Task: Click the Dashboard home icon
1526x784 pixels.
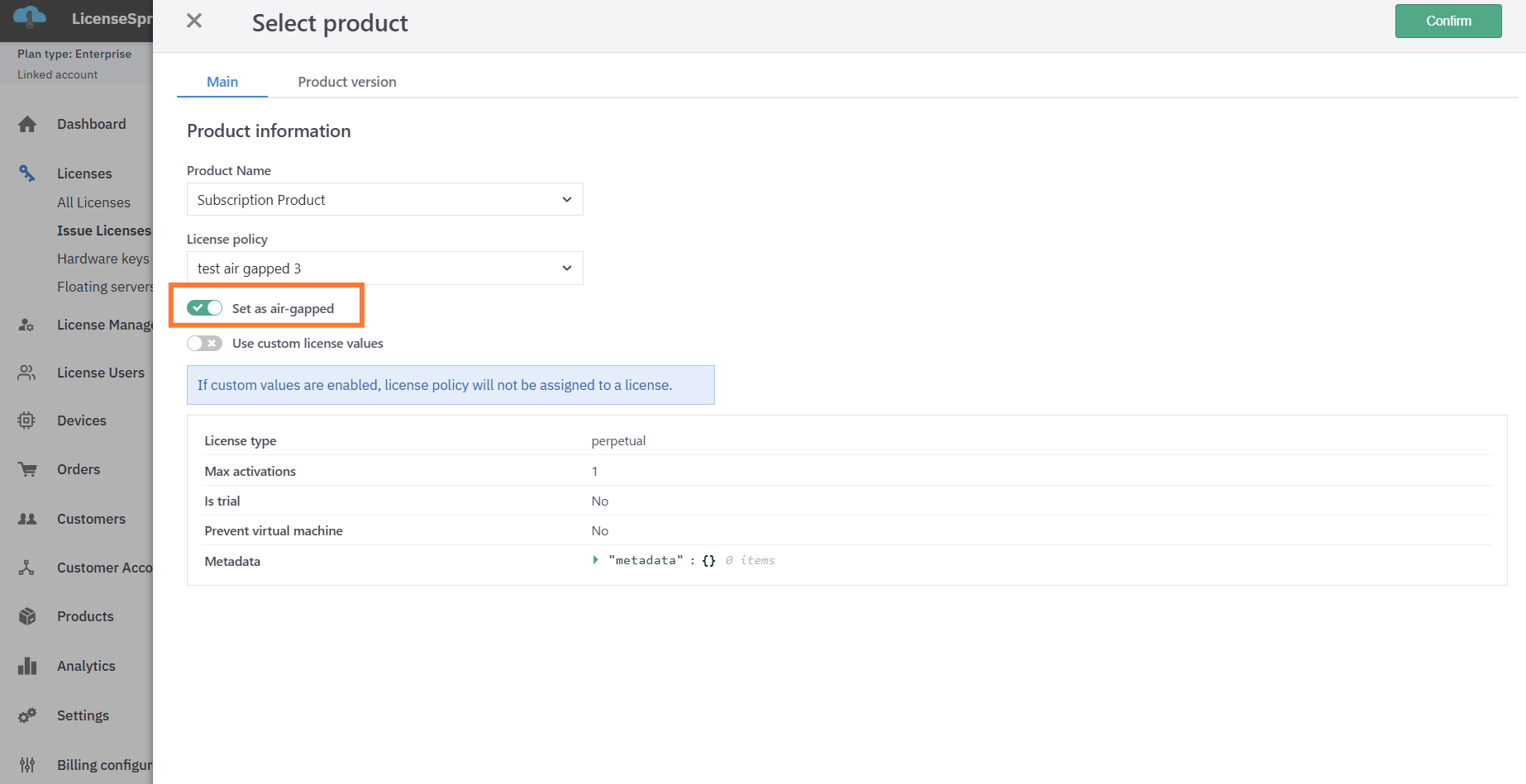Action: [27, 124]
